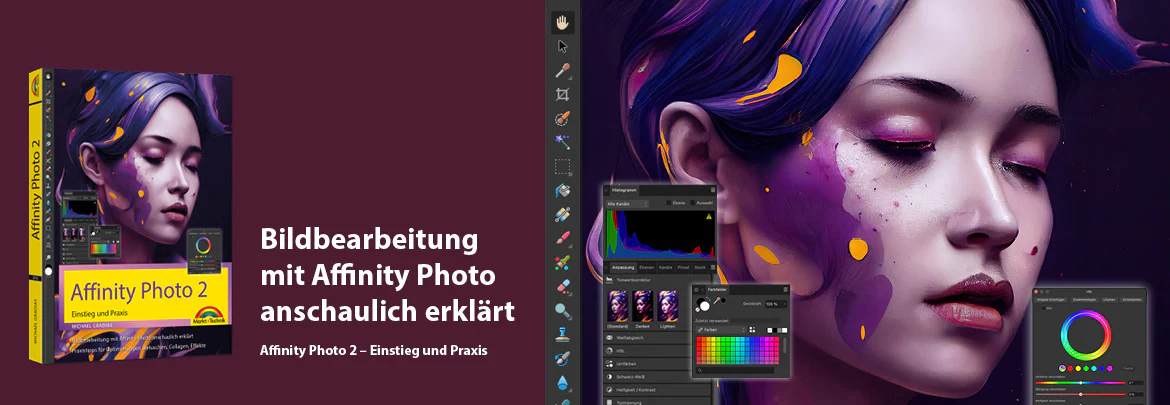Screen dimensions: 1170x405
Task: Select the Flood Select magic wand tool
Action: pyautogui.click(x=563, y=142)
